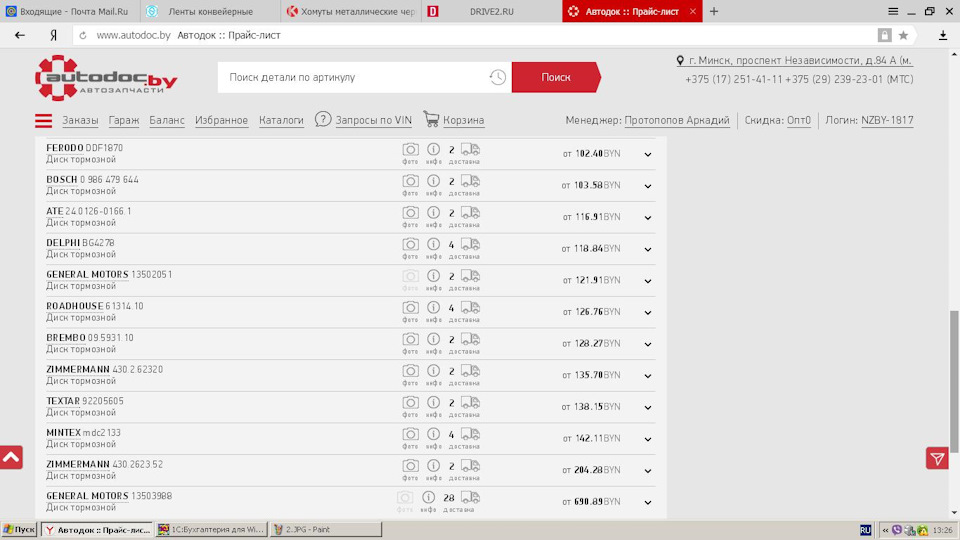The image size is (960, 540).
Task: Switch to 2.JPG - Paint taskbar window
Action: pyautogui.click(x=325, y=530)
